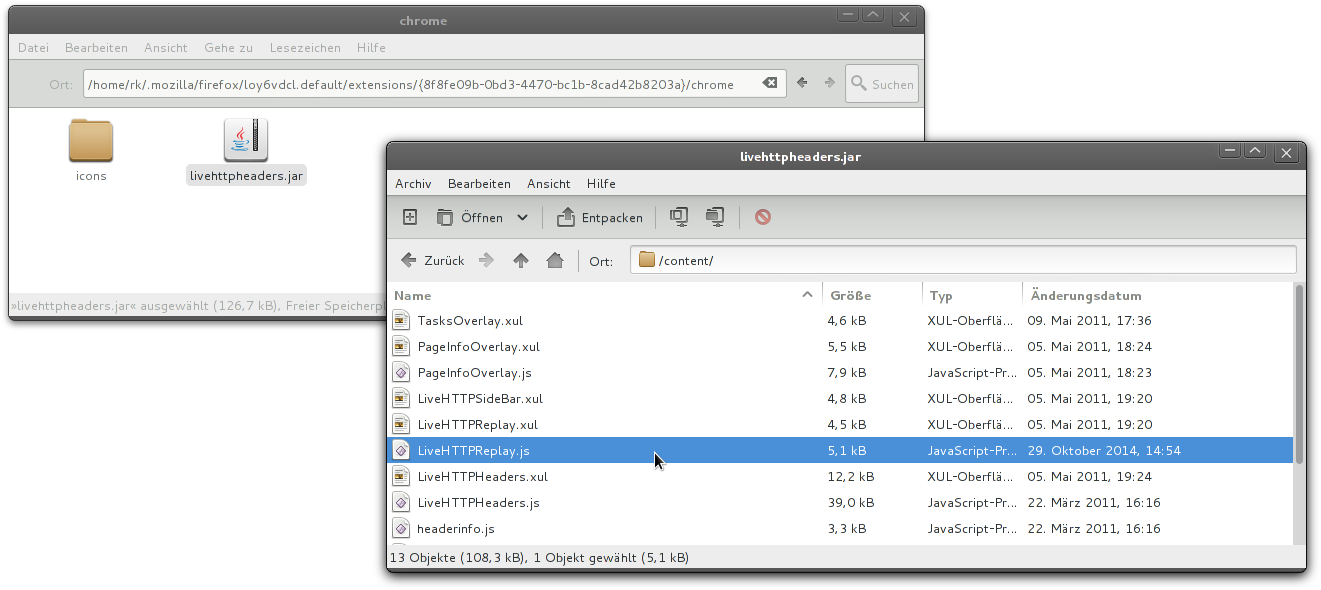Click the Zurück back button
The height and width of the screenshot is (590, 1321).
click(x=433, y=260)
